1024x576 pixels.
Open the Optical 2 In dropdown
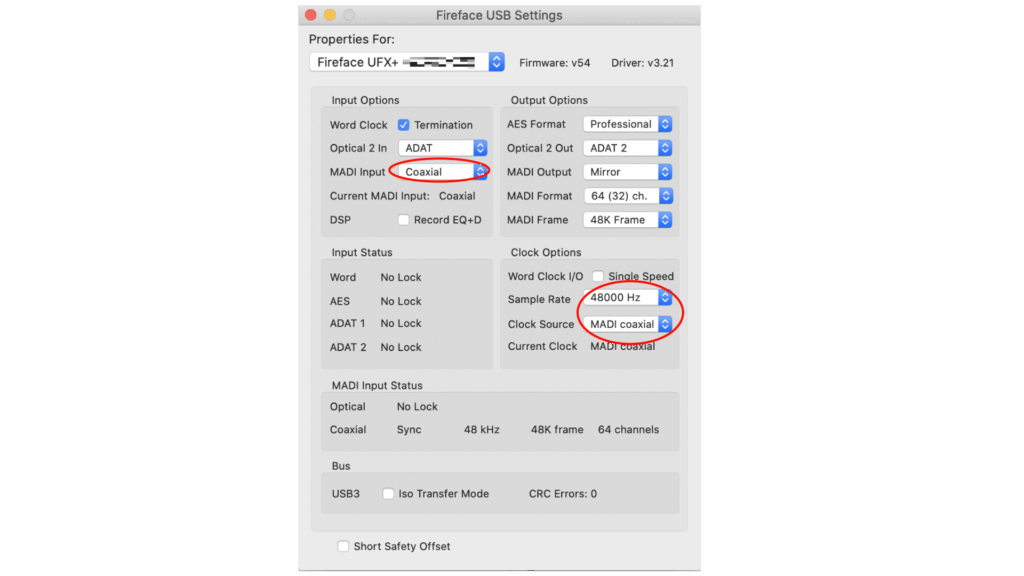pyautogui.click(x=446, y=148)
